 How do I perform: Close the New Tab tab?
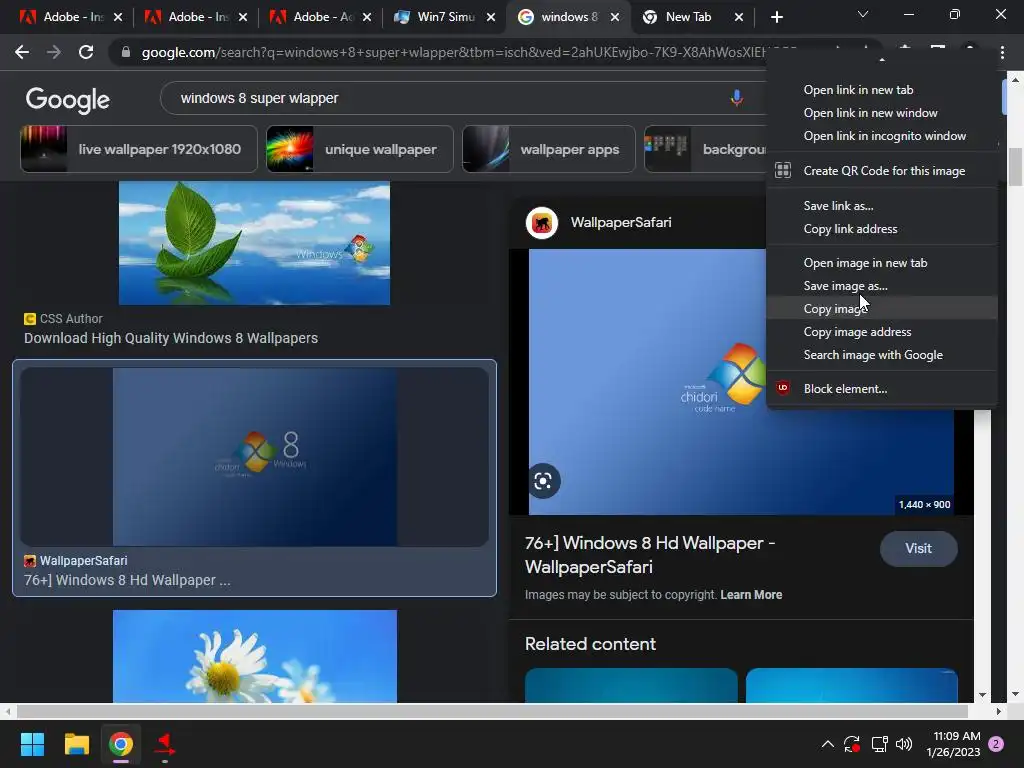point(739,17)
